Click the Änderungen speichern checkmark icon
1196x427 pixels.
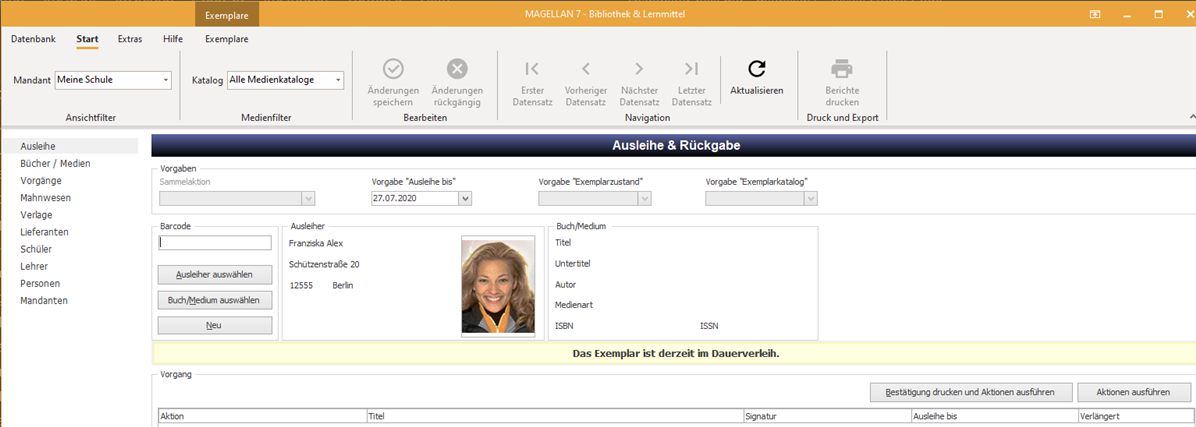[x=393, y=69]
